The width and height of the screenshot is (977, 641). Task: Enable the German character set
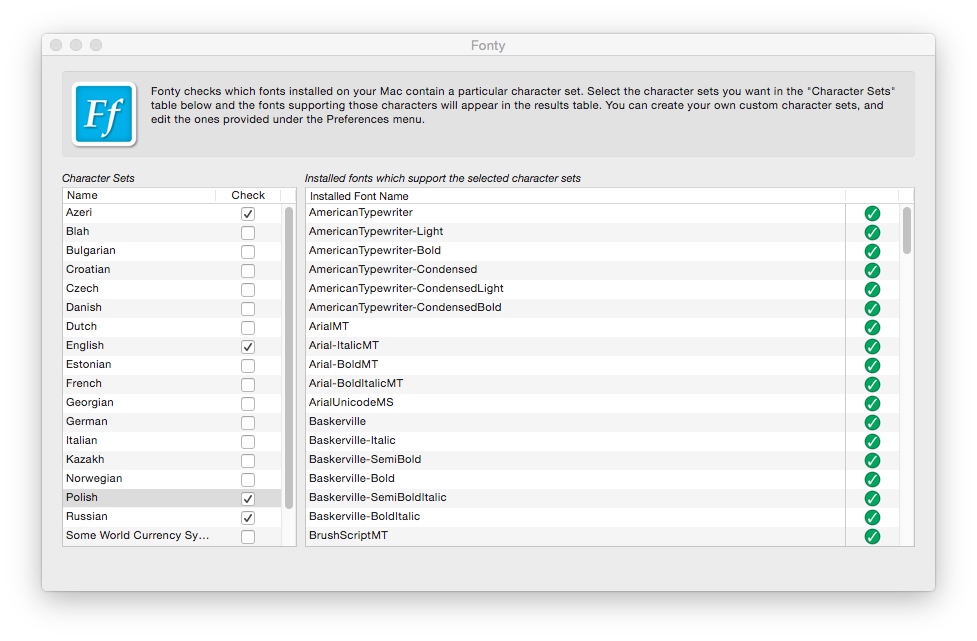[248, 422]
